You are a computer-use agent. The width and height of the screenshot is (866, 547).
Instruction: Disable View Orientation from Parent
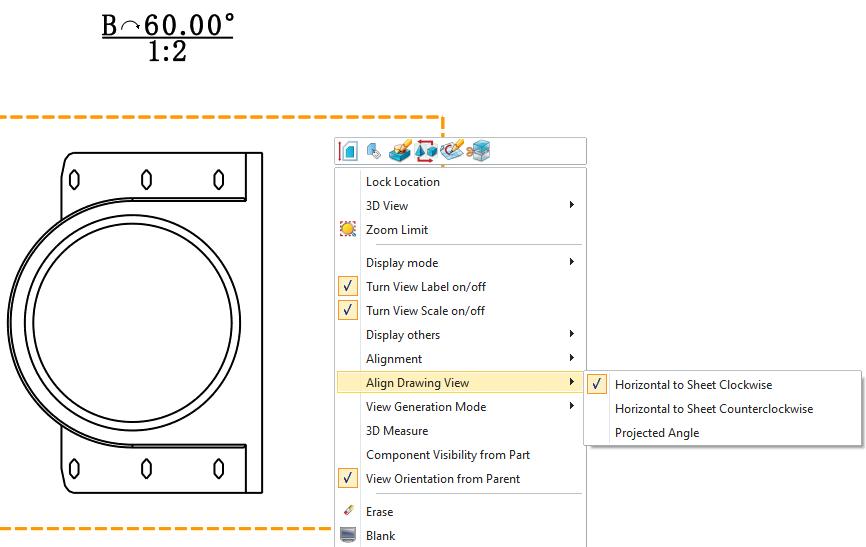(348, 479)
